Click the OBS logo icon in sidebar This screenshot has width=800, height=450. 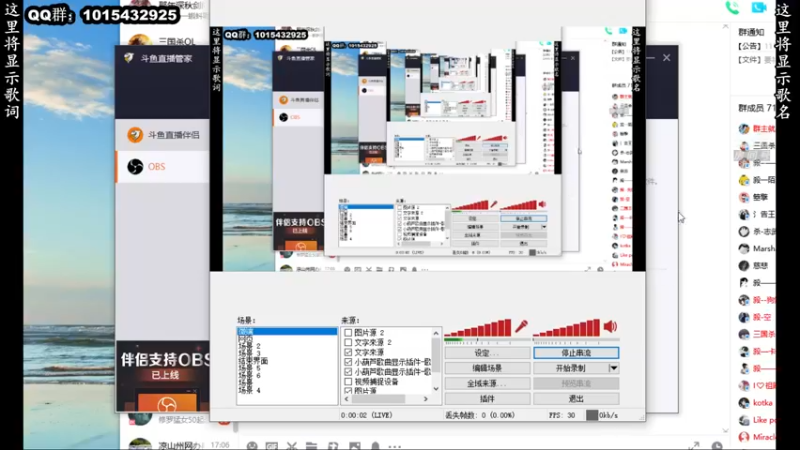pos(135,166)
